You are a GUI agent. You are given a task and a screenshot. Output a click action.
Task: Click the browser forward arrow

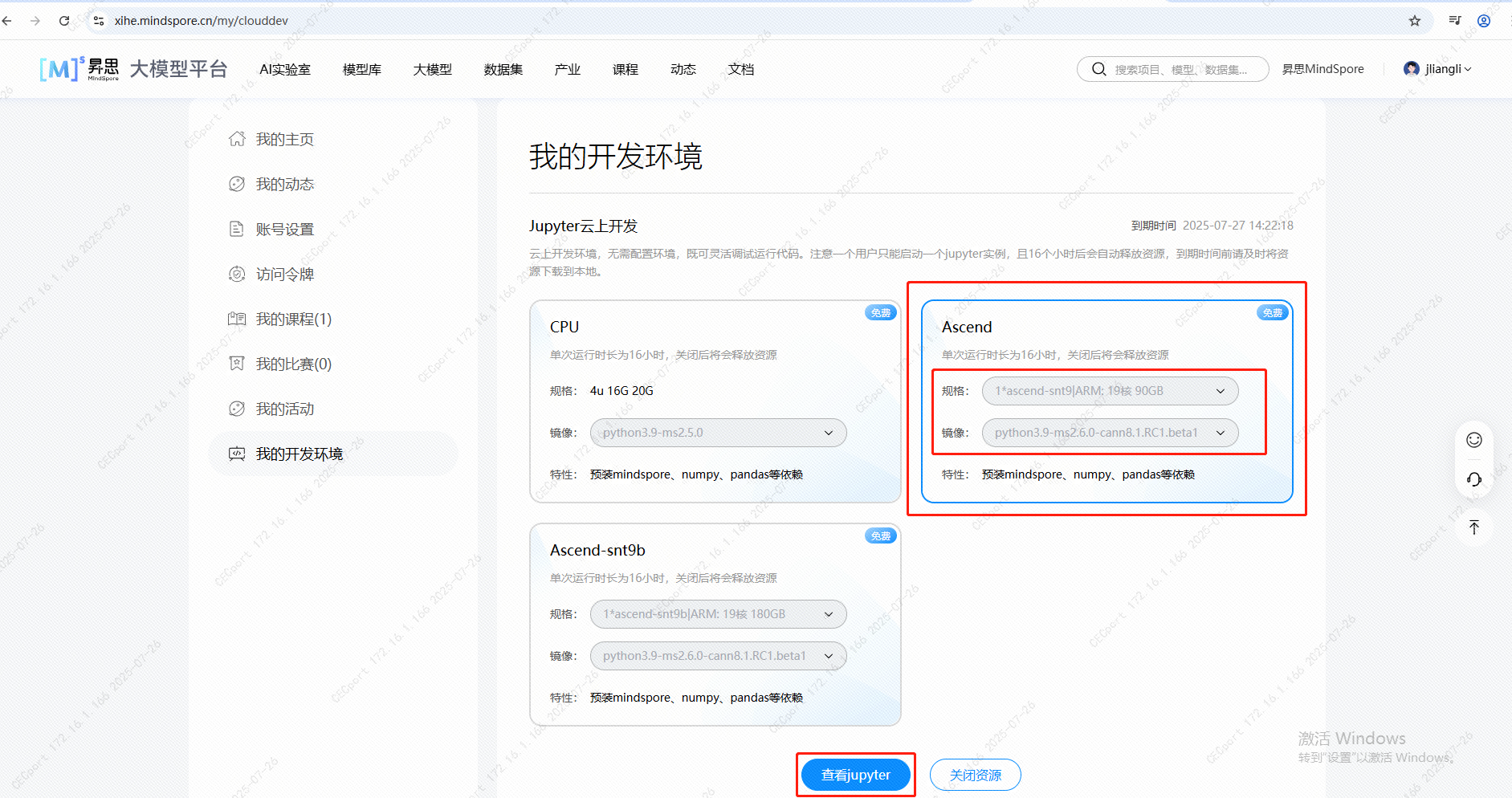[x=35, y=21]
